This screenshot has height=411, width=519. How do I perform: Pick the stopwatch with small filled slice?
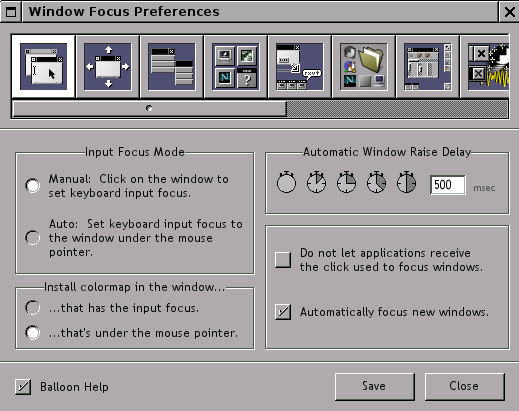(x=316, y=182)
